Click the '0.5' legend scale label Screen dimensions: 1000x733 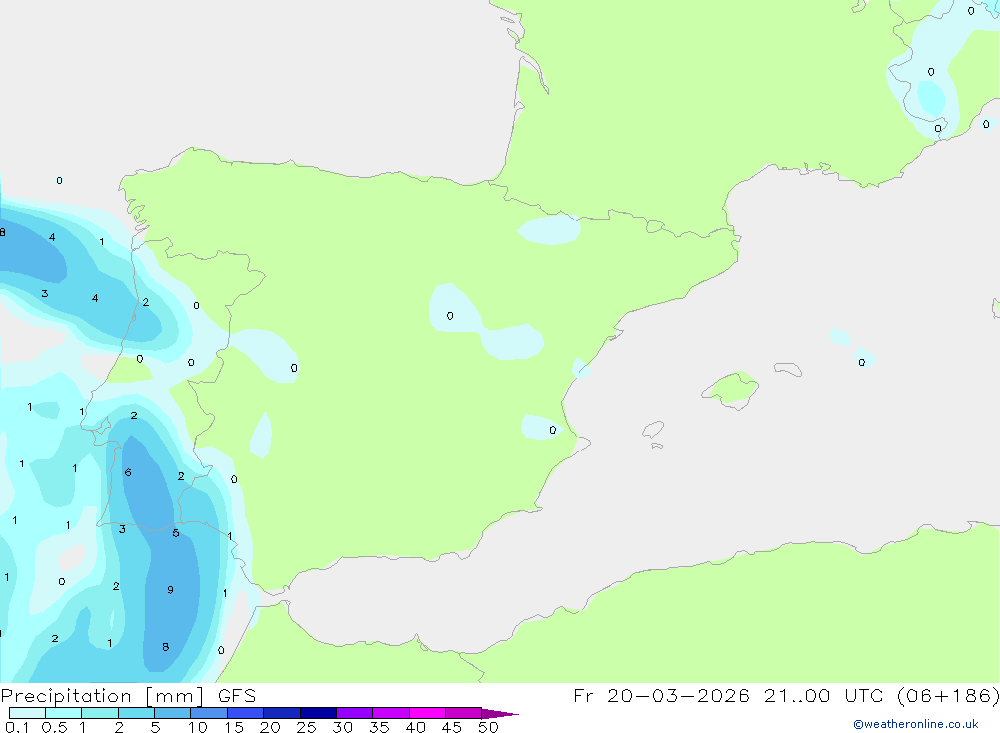54,727
